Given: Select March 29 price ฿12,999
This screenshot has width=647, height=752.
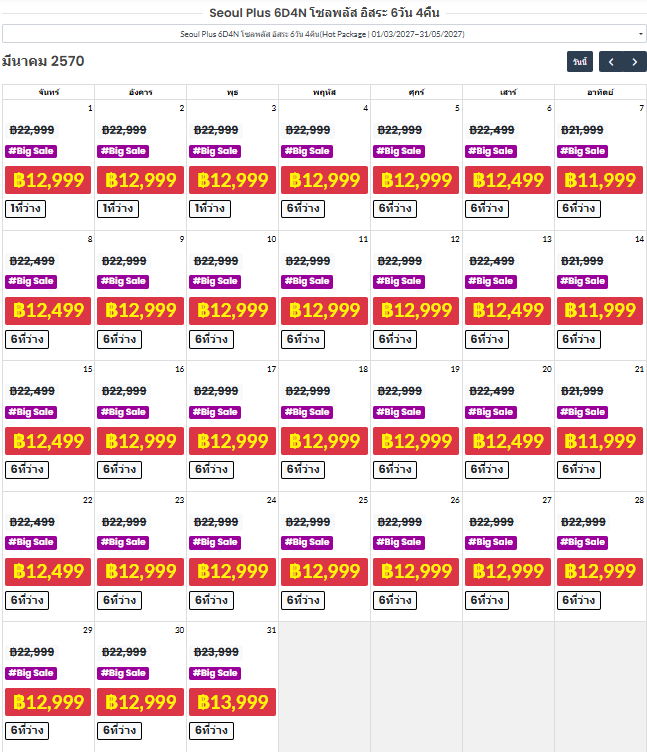Looking at the screenshot, I should pos(48,702).
